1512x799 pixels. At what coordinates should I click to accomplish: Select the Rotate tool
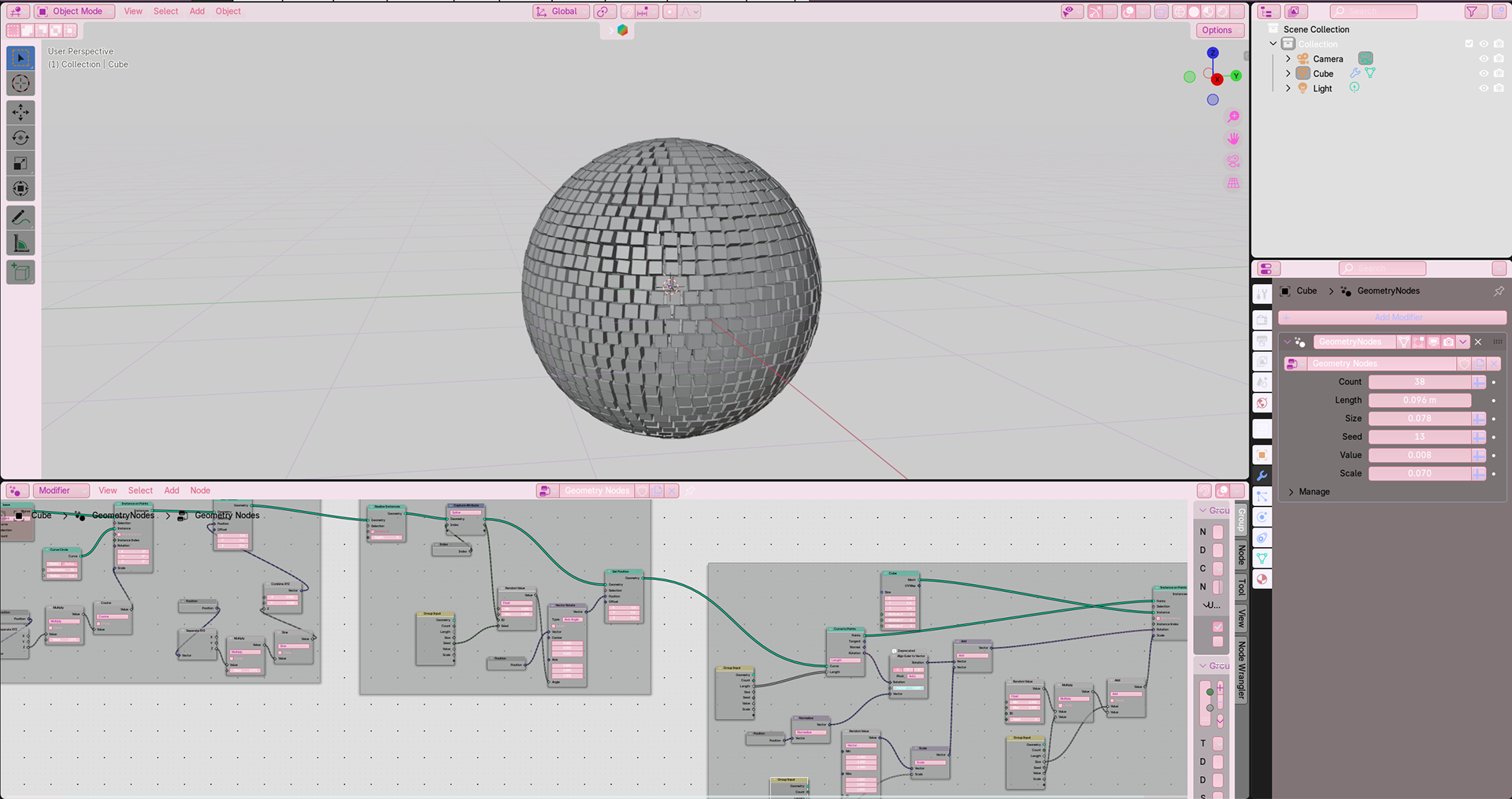pyautogui.click(x=21, y=138)
